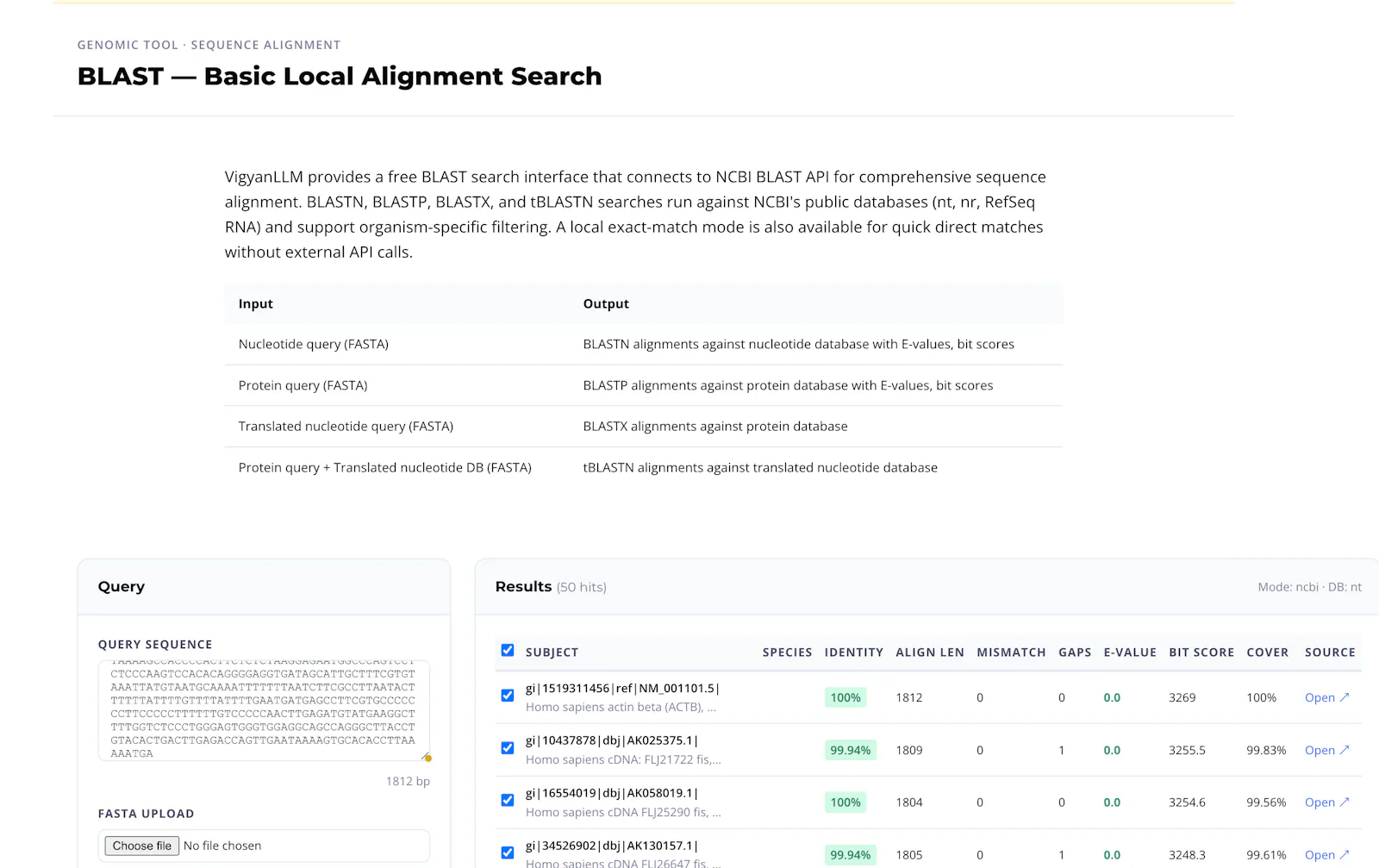Viewport: 1379px width, 868px height.
Task: Uncheck the NM_001101.5 actin beta result
Action: [508, 696]
